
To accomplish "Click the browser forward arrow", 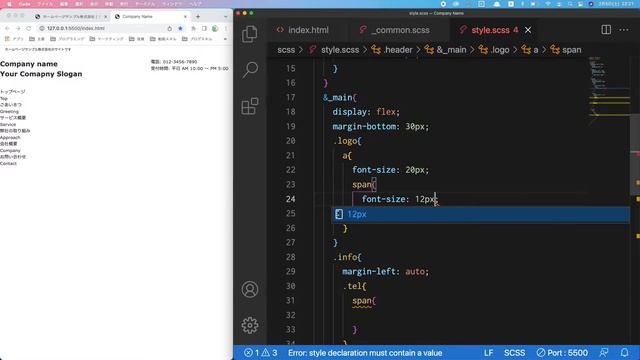I will (18, 28).
